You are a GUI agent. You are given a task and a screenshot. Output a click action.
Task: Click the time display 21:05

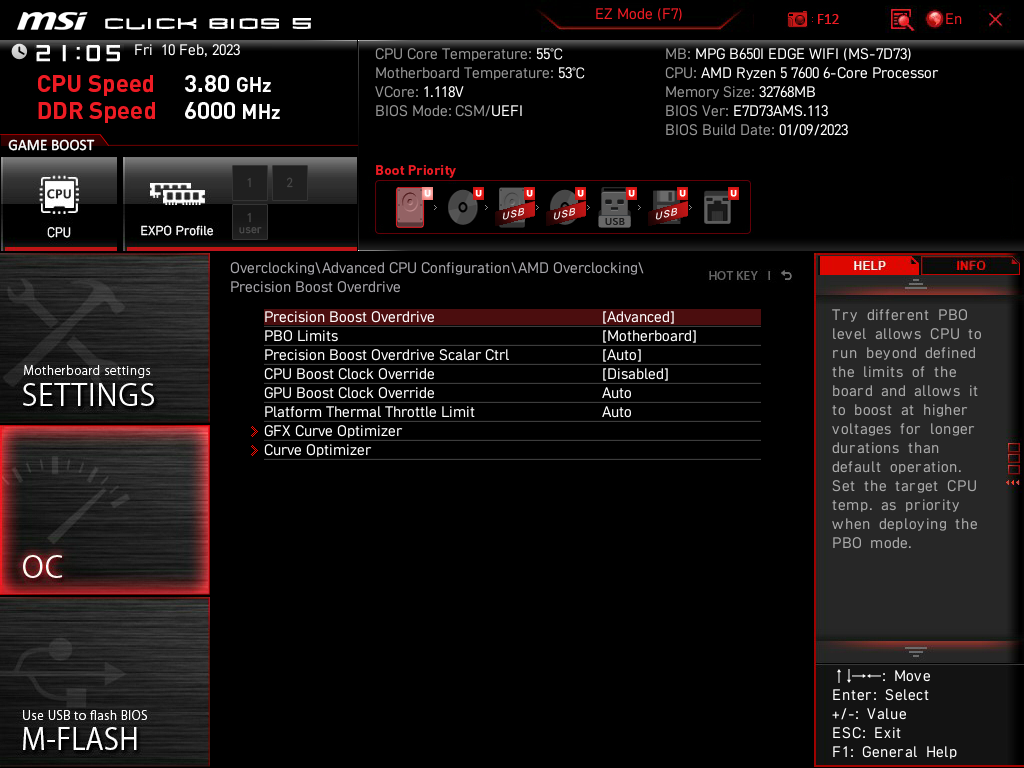[x=78, y=53]
